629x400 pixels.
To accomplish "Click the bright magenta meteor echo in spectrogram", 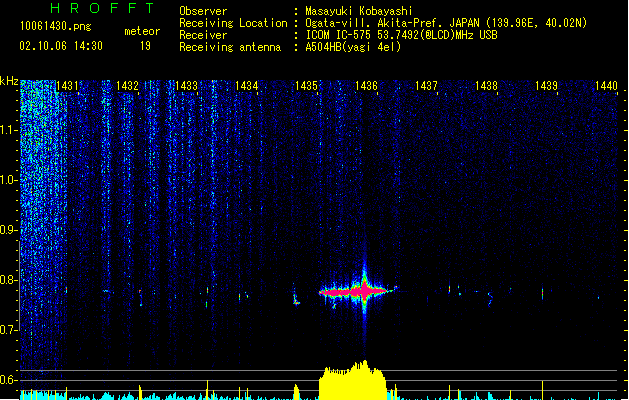I will 355,291.
